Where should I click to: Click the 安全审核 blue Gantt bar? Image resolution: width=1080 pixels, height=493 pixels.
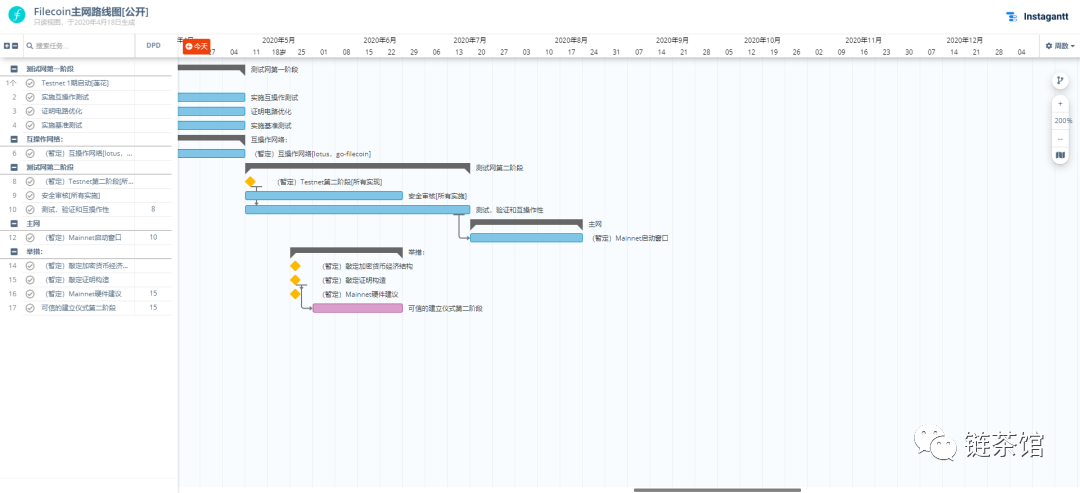click(324, 196)
